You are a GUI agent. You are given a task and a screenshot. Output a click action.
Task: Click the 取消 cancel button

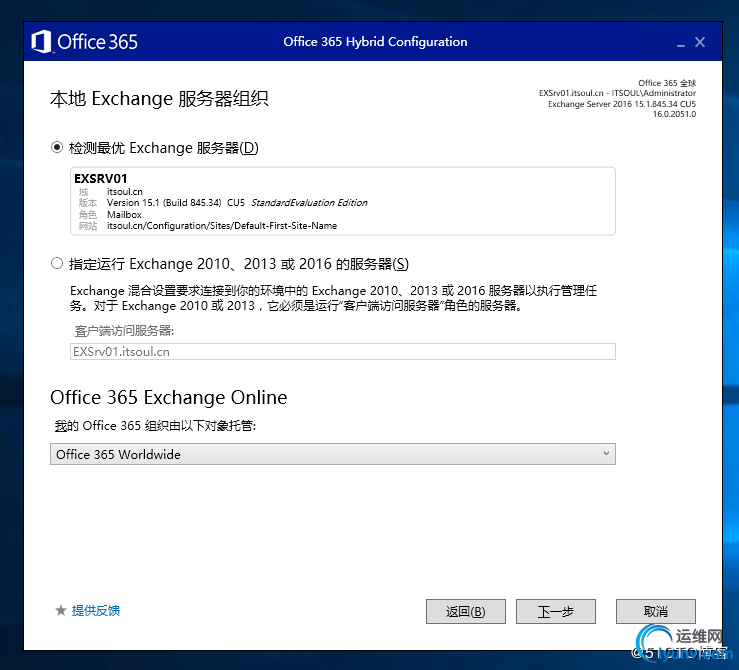[656, 612]
